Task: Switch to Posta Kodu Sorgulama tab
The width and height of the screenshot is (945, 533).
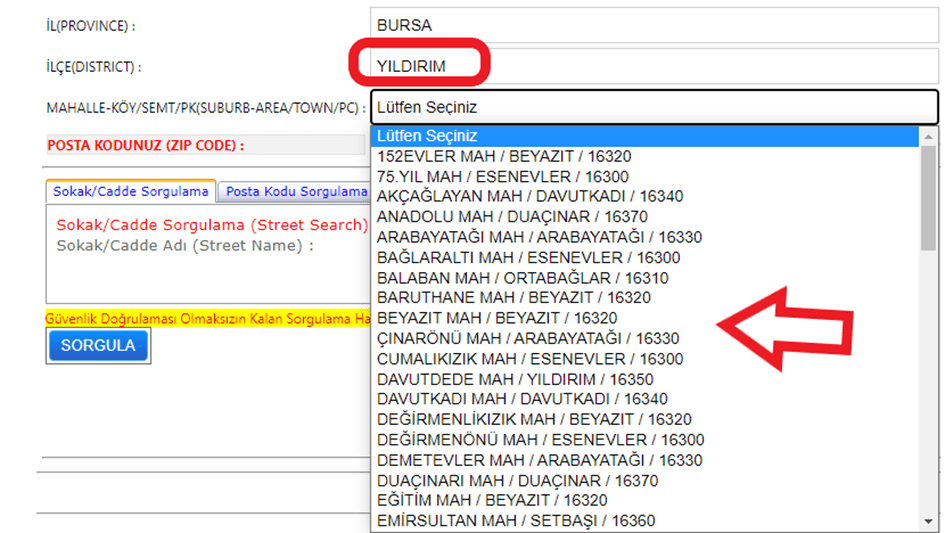Action: coord(295,191)
